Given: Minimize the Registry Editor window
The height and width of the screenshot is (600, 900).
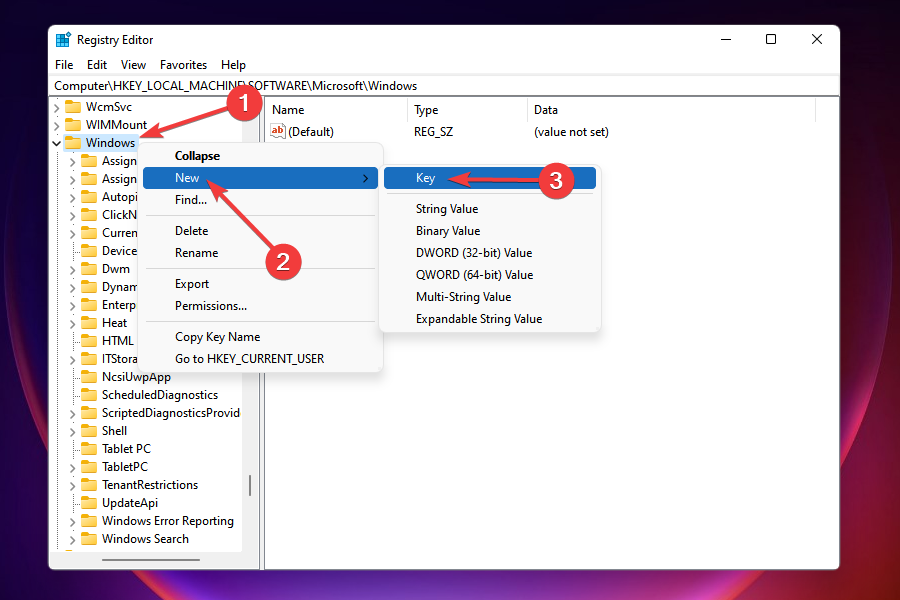Looking at the screenshot, I should [726, 39].
